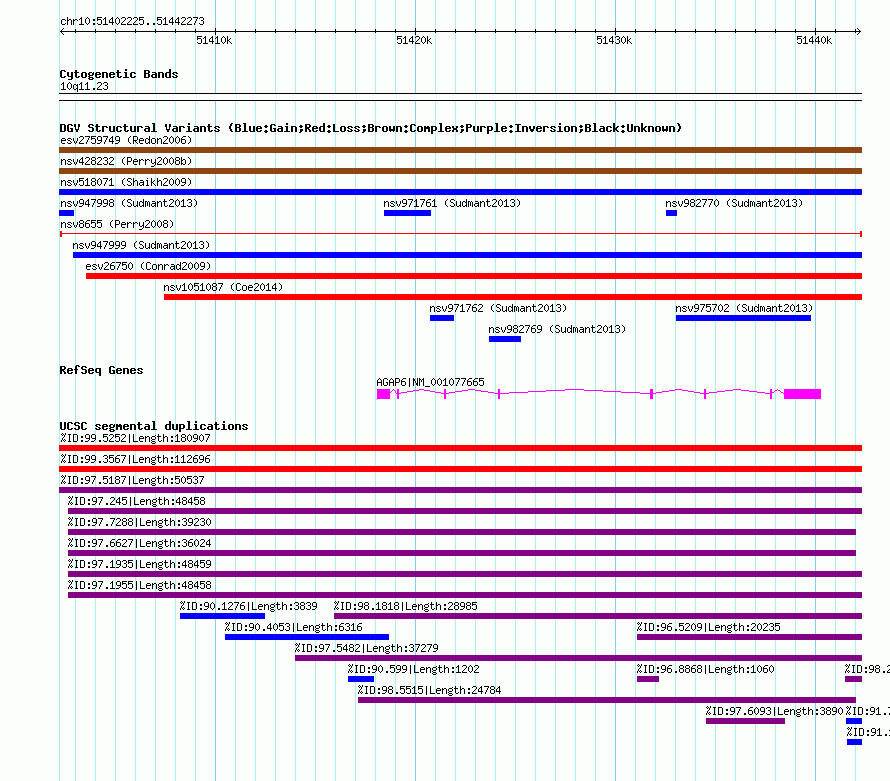
Task: Open variant nsv975702 (Sudmant2013) label
Action: 744,308
